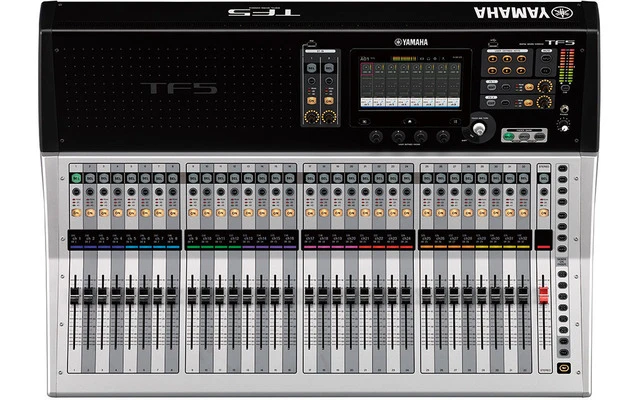Select eighth key in Sends on Fader column
The height and width of the screenshot is (400, 640).
point(563,249)
